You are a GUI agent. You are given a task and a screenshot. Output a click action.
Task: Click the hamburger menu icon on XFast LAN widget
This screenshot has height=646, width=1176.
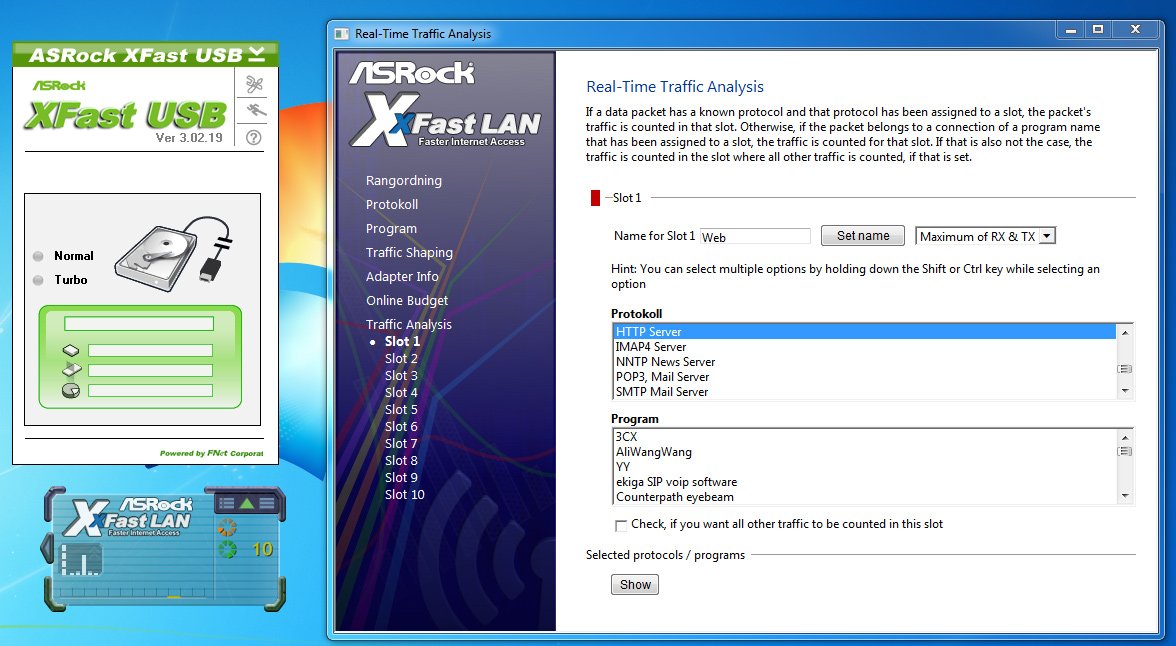[x=266, y=503]
